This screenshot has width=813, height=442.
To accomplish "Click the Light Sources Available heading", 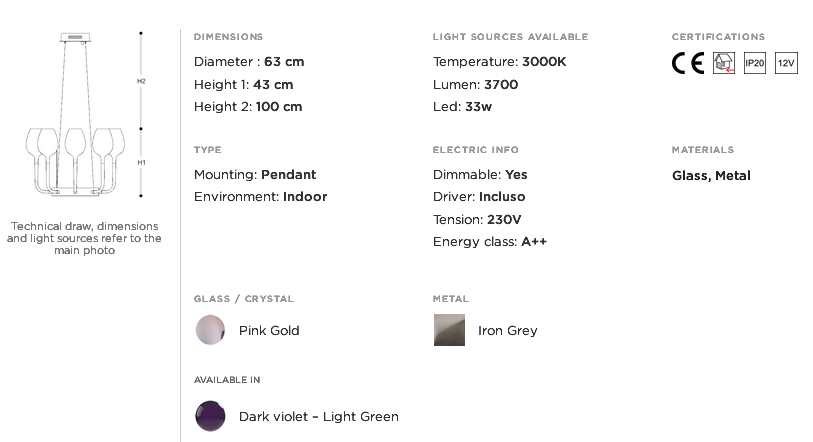I will (511, 37).
